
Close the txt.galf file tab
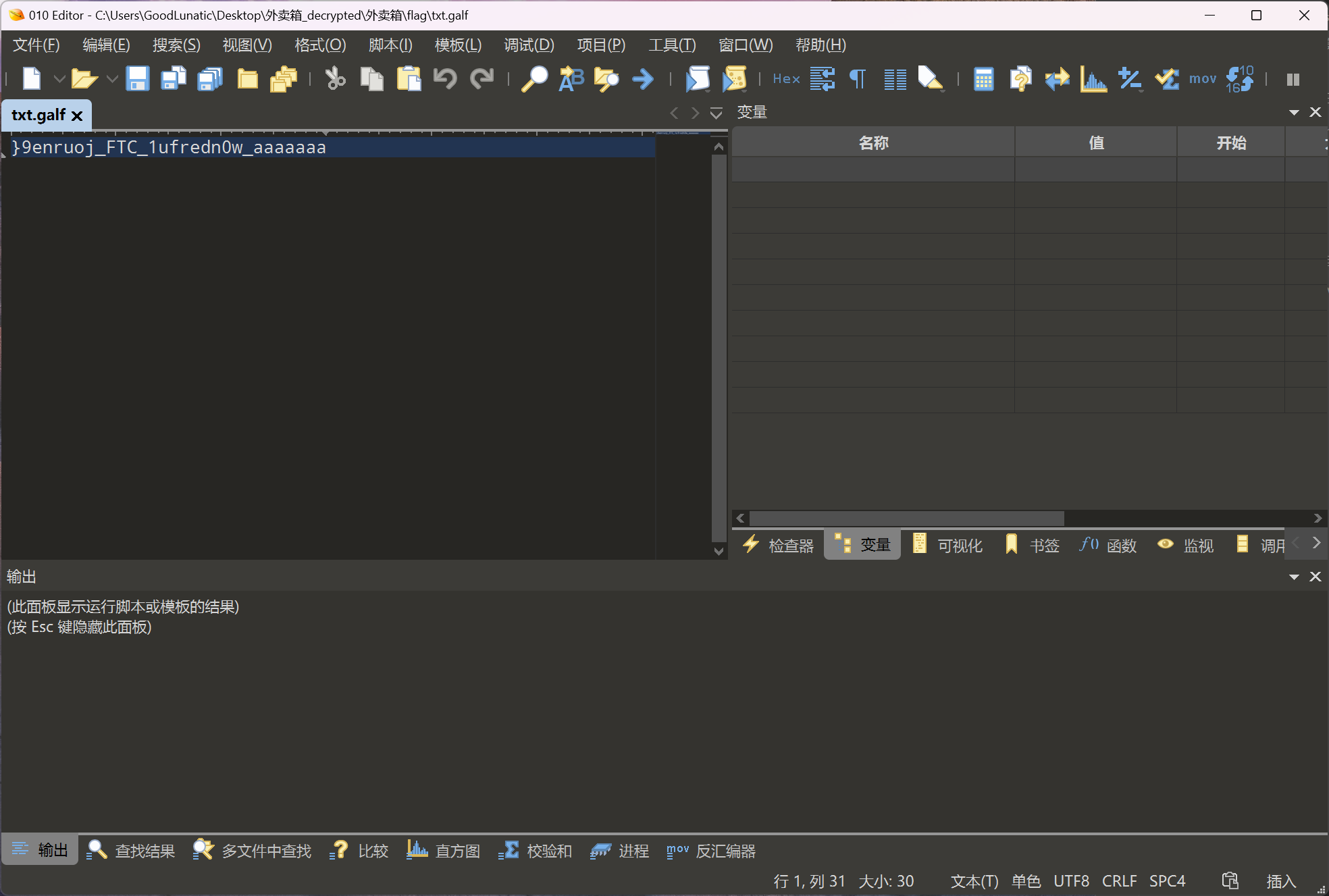pyautogui.click(x=77, y=115)
